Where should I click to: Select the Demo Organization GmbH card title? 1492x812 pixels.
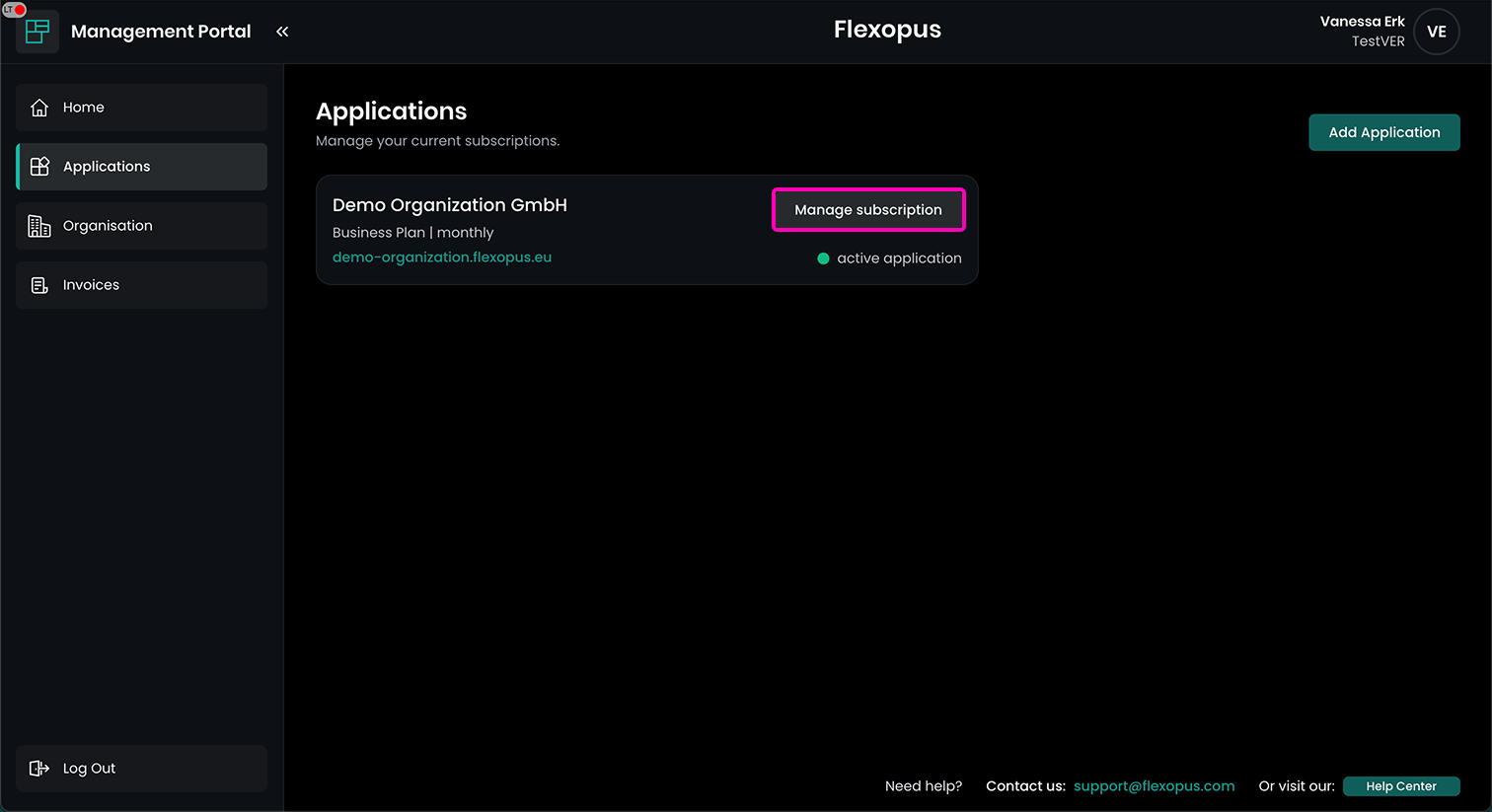click(x=450, y=205)
